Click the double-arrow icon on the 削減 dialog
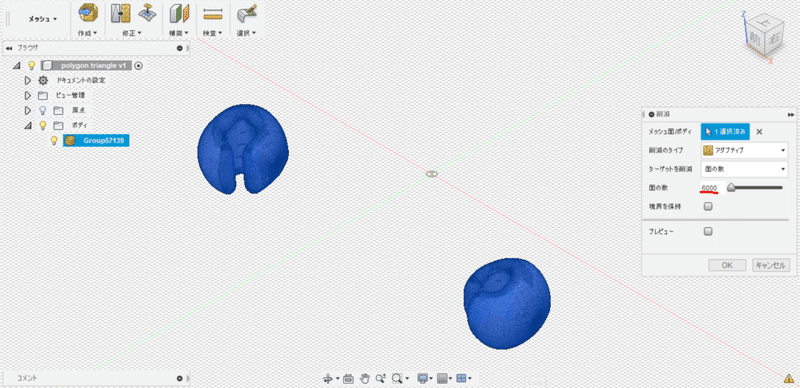 coord(791,114)
